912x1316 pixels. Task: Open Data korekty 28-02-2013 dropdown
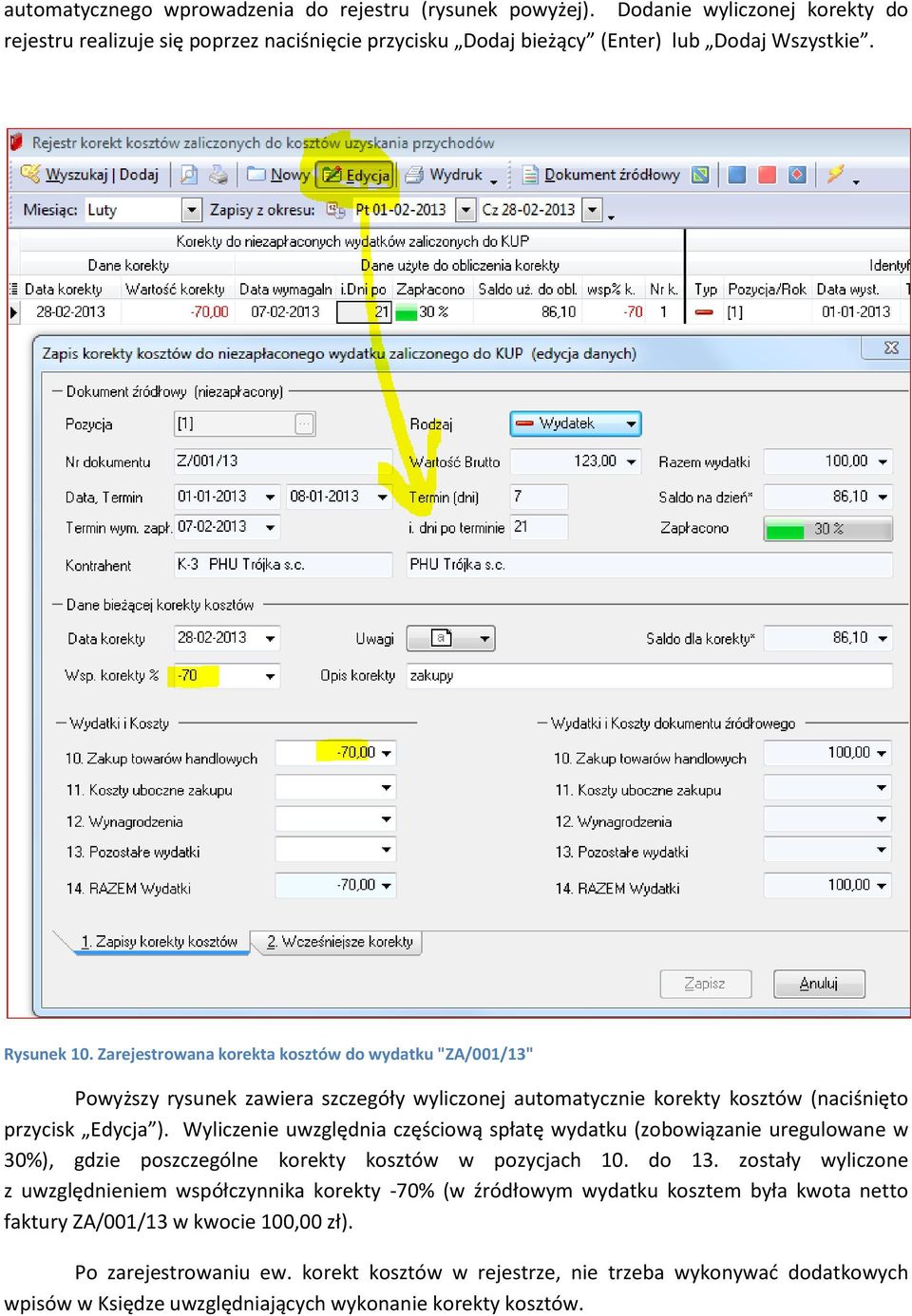pos(270,638)
